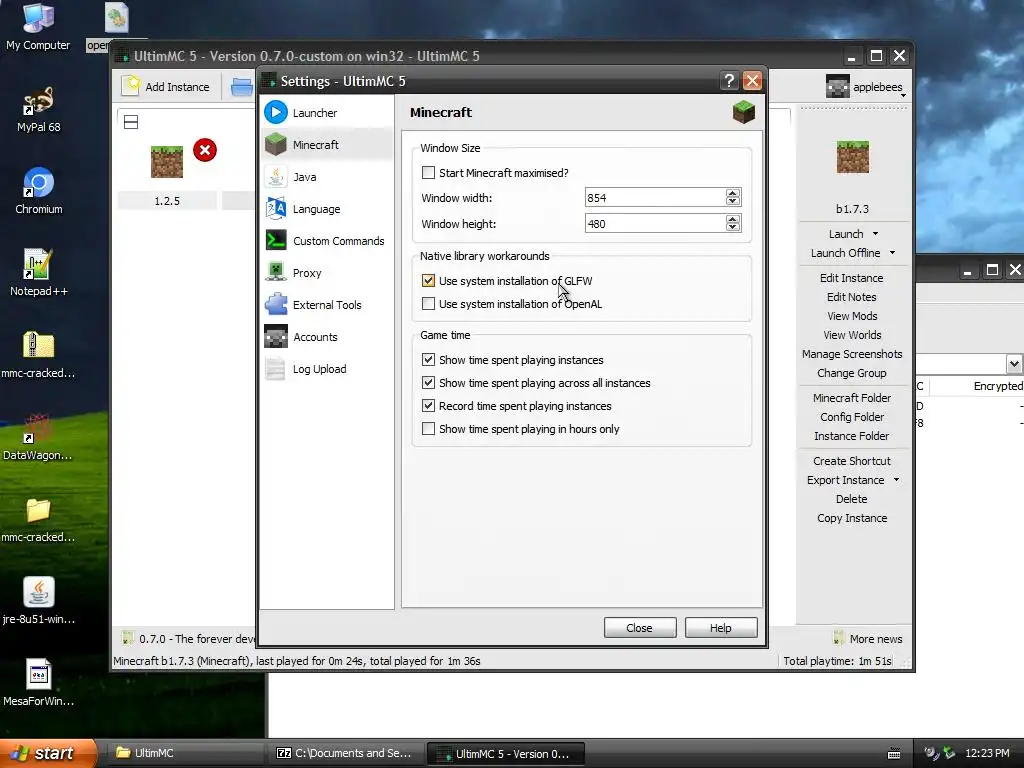Click the External Tools puzzle piece icon

coord(276,304)
